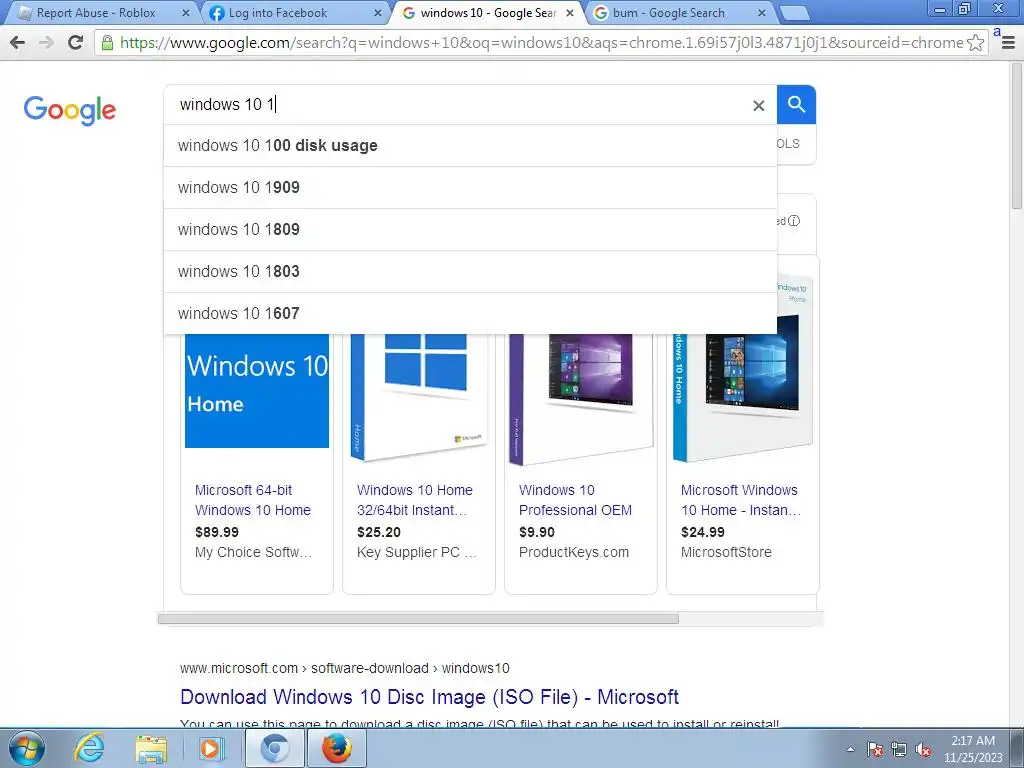Click the Google logo
Viewport: 1024px width, 768px height.
(x=70, y=110)
